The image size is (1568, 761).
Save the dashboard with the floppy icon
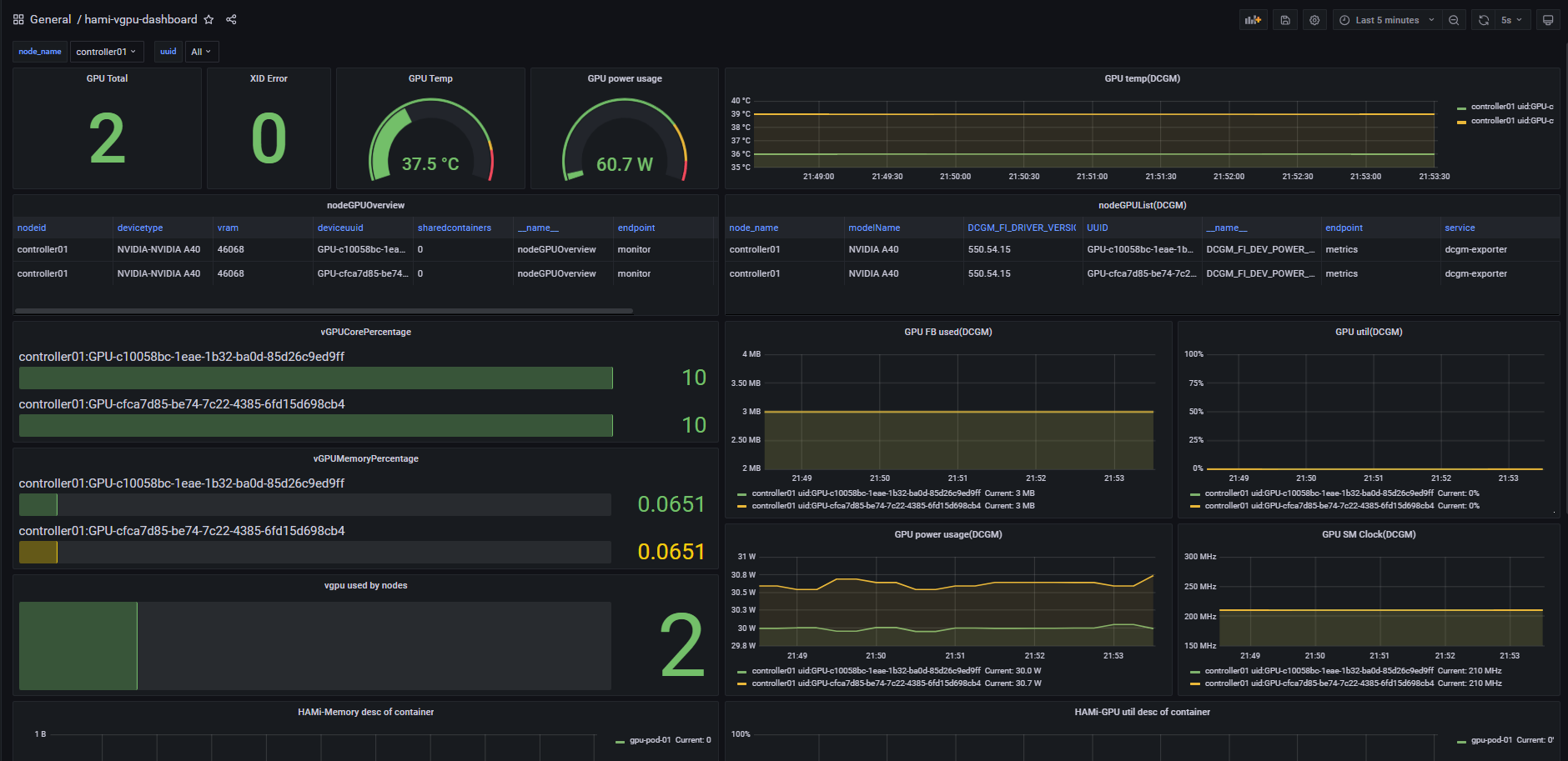(1285, 20)
